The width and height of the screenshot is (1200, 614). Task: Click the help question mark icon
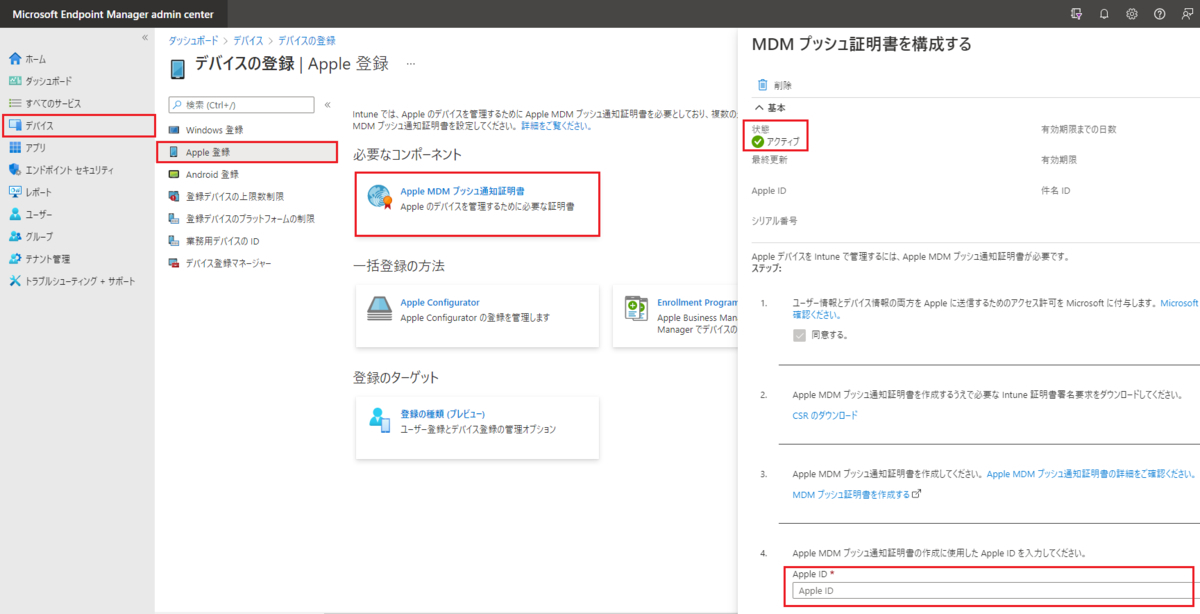pyautogui.click(x=1159, y=14)
